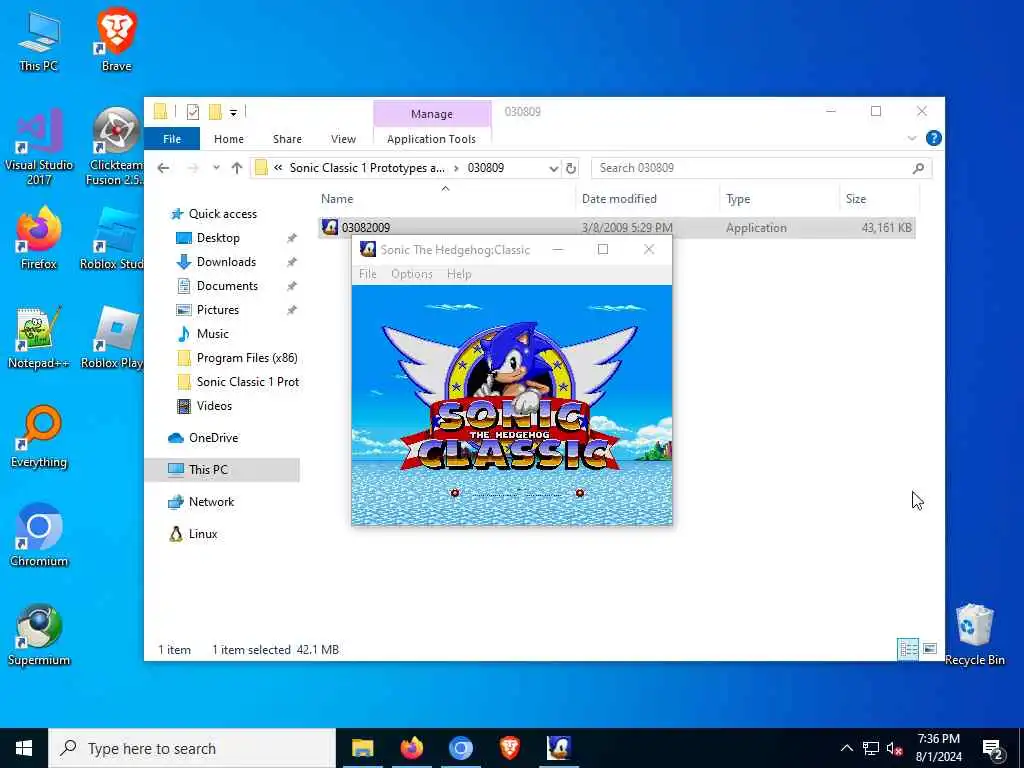
Task: Open the notification center icon
Action: 993,748
